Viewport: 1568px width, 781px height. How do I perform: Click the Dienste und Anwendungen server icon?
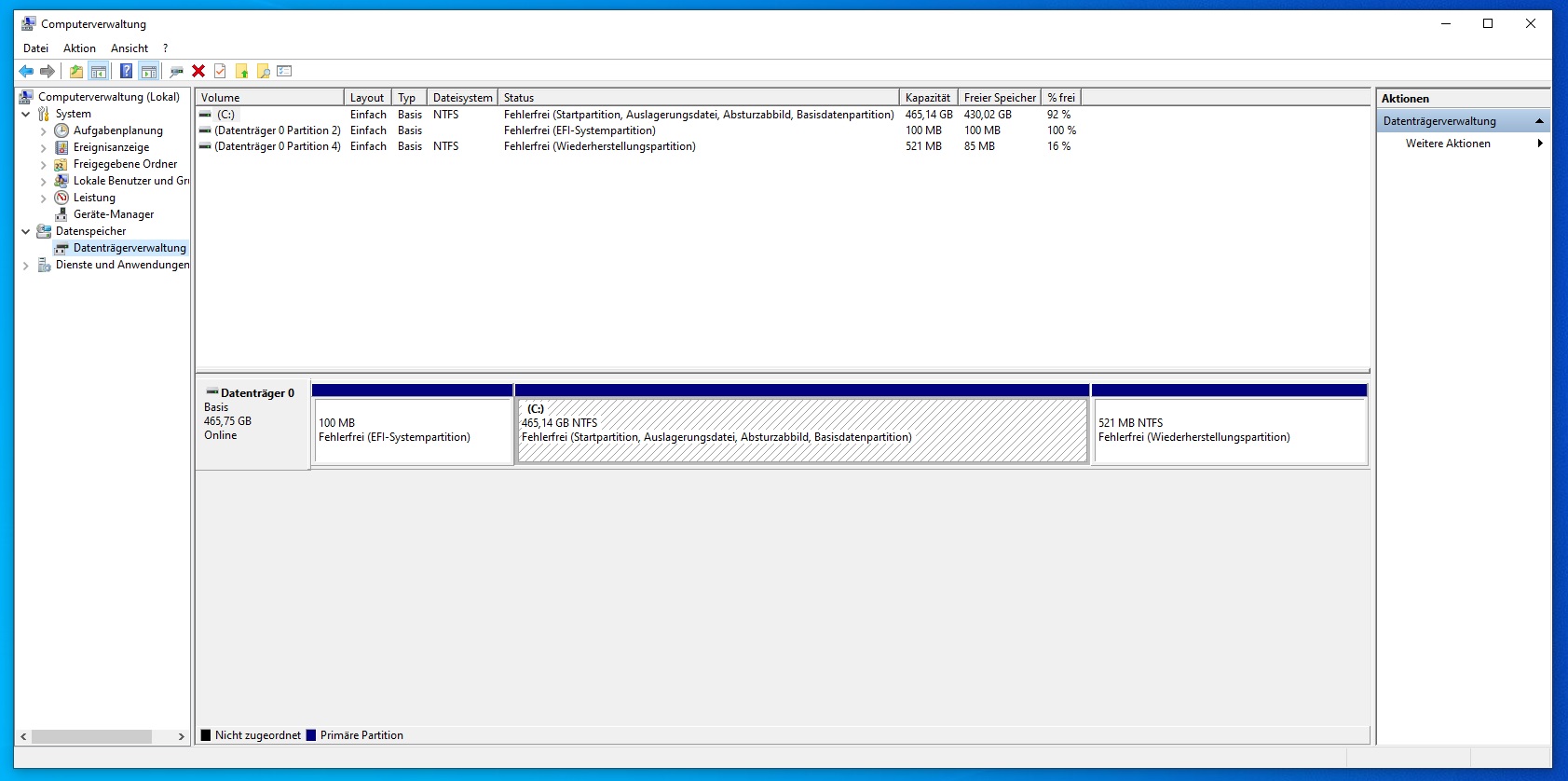pyautogui.click(x=44, y=265)
